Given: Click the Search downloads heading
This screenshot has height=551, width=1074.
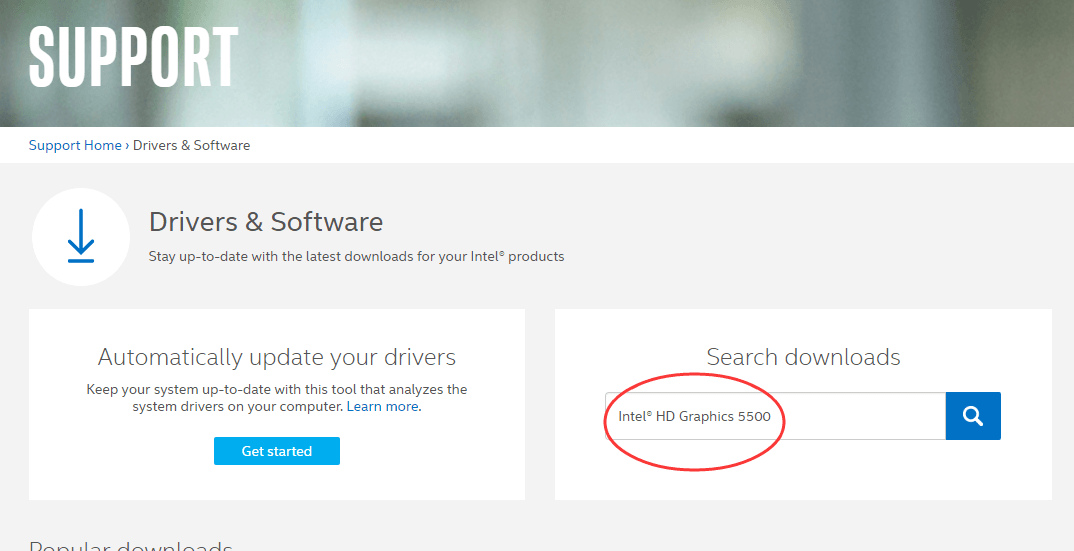Looking at the screenshot, I should 803,357.
